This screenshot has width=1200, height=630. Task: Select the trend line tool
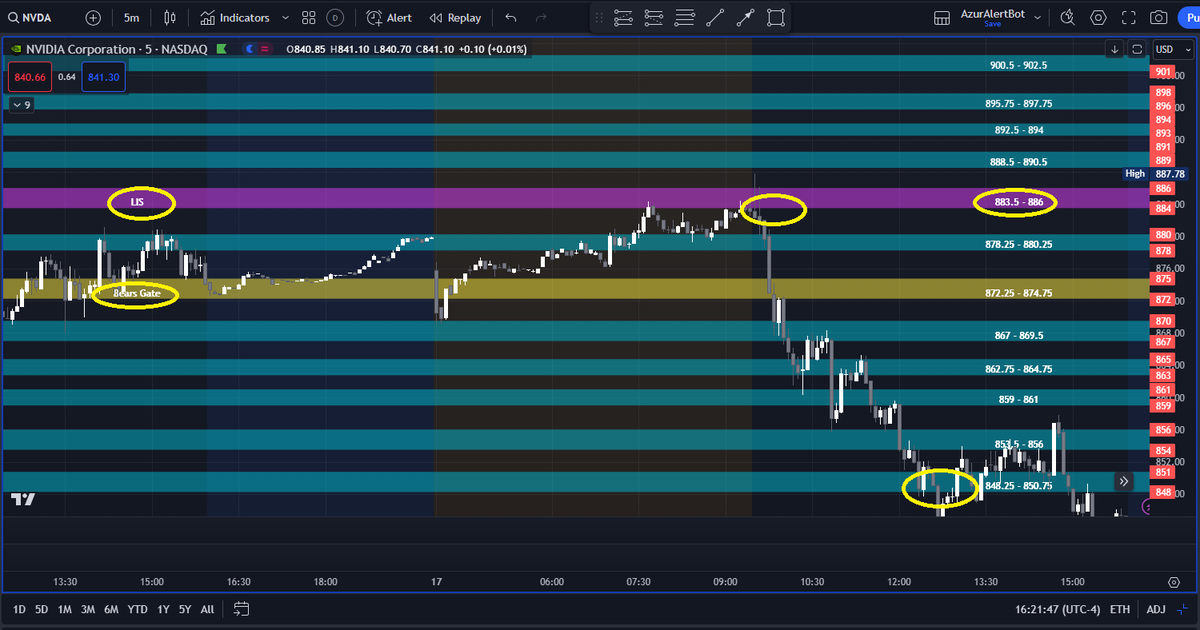click(x=716, y=17)
